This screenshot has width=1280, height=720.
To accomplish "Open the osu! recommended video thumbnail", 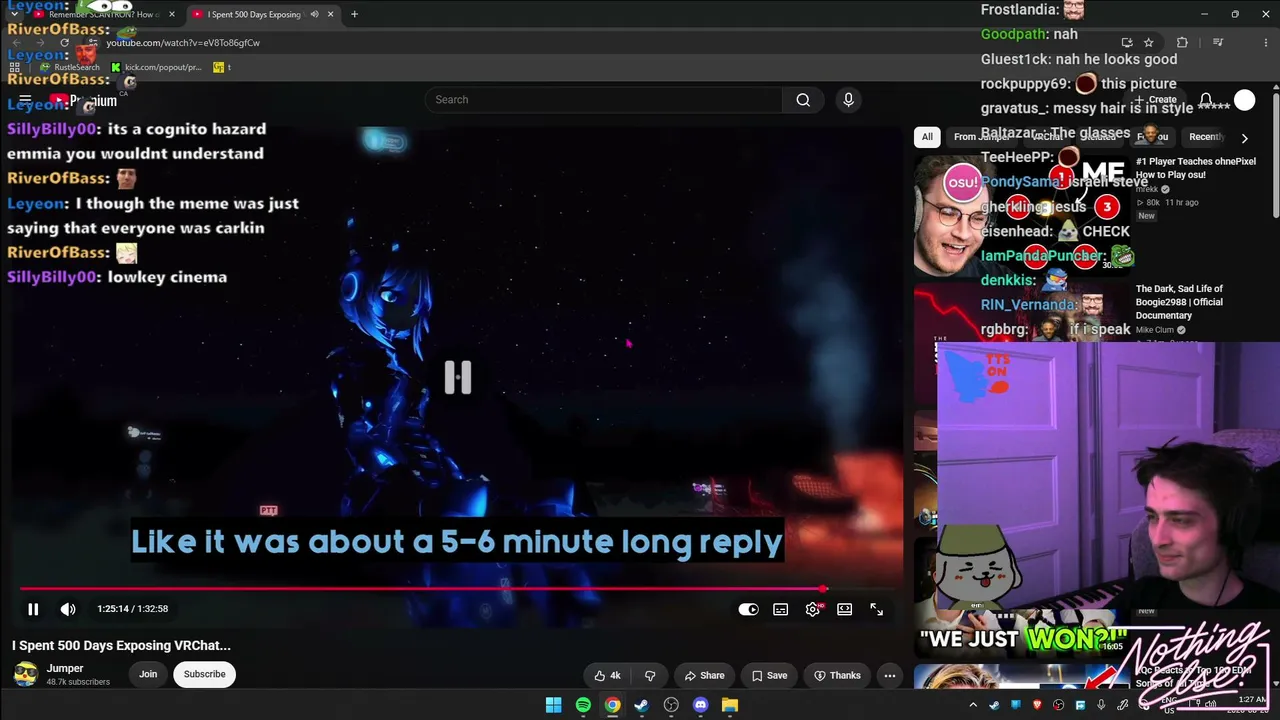I will tap(1021, 215).
